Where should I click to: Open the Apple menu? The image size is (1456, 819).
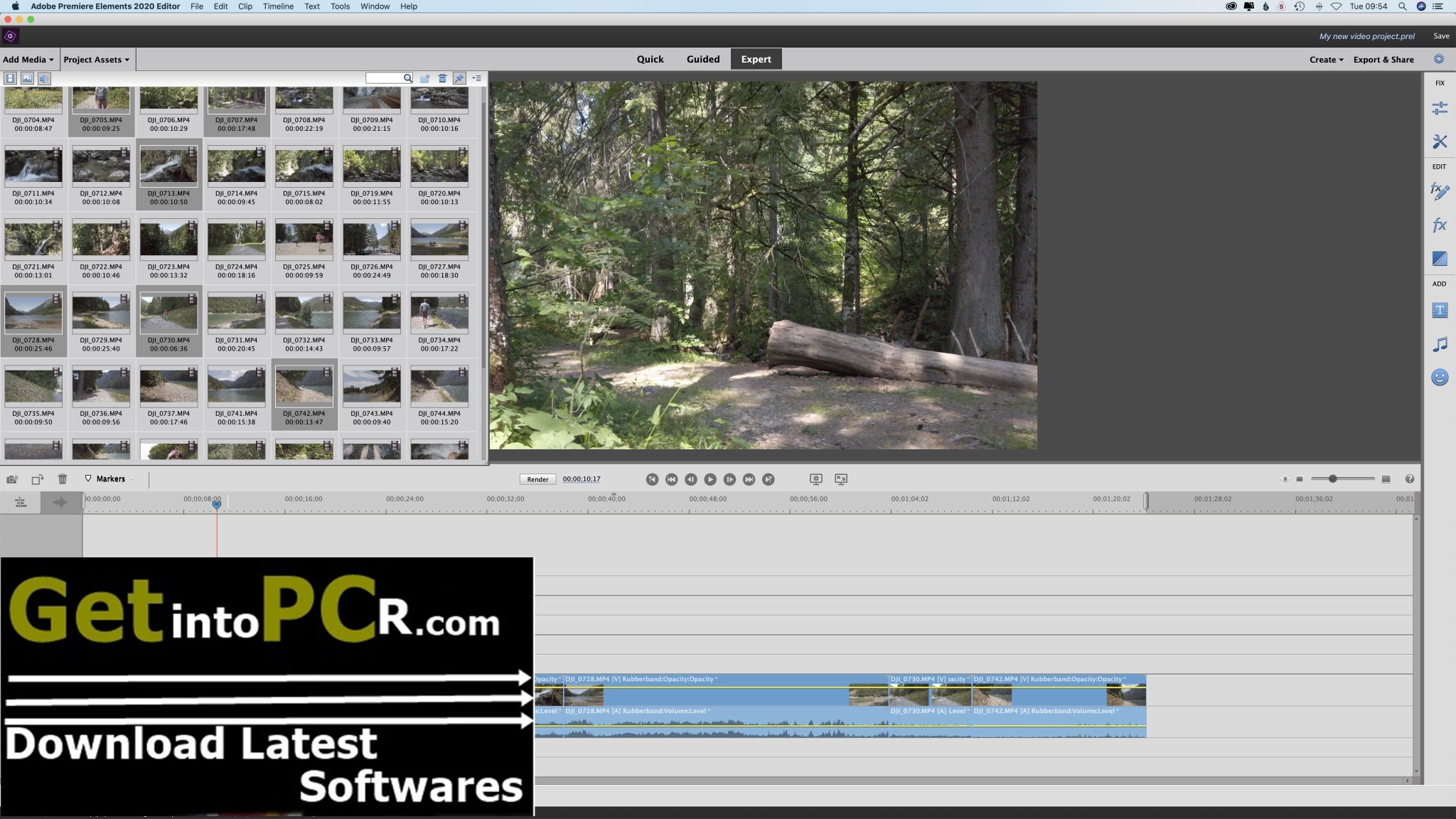point(15,6)
